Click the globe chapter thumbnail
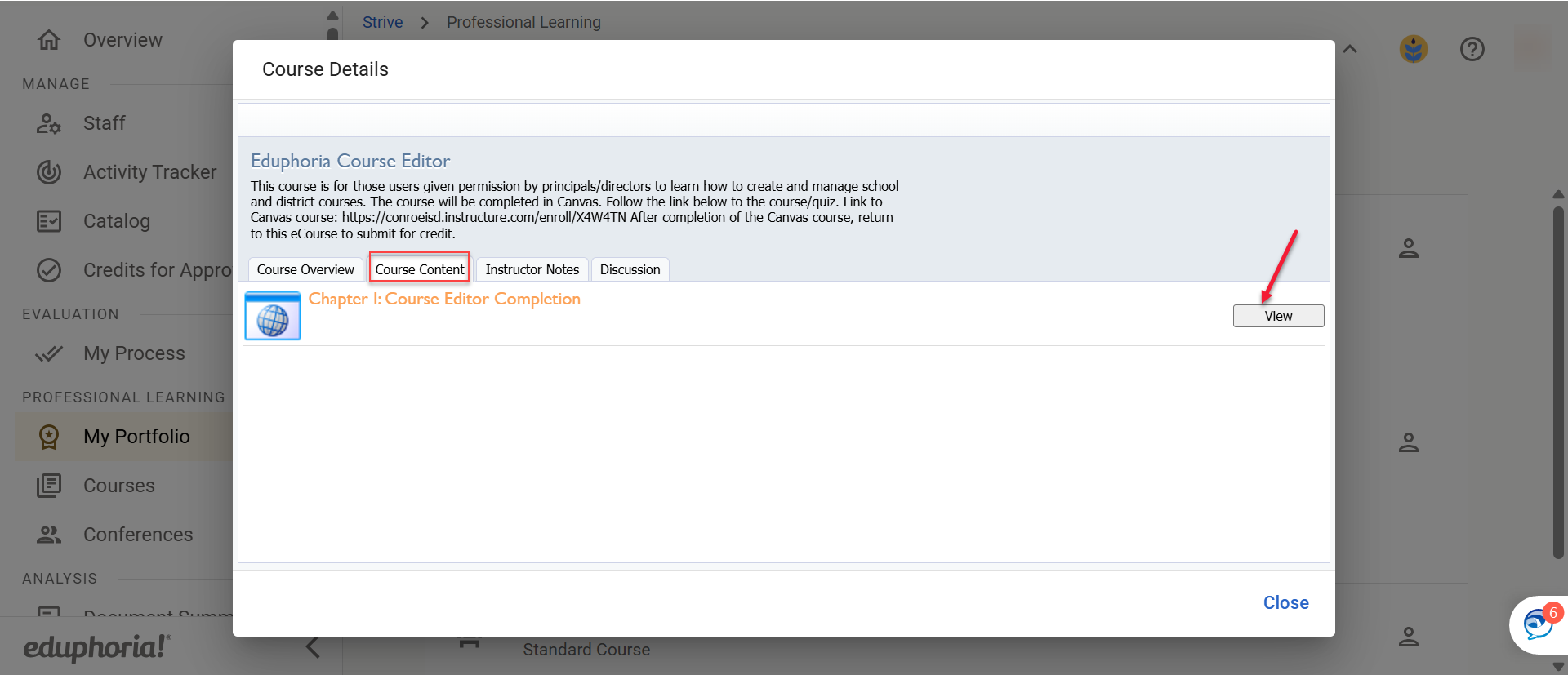 click(x=273, y=316)
